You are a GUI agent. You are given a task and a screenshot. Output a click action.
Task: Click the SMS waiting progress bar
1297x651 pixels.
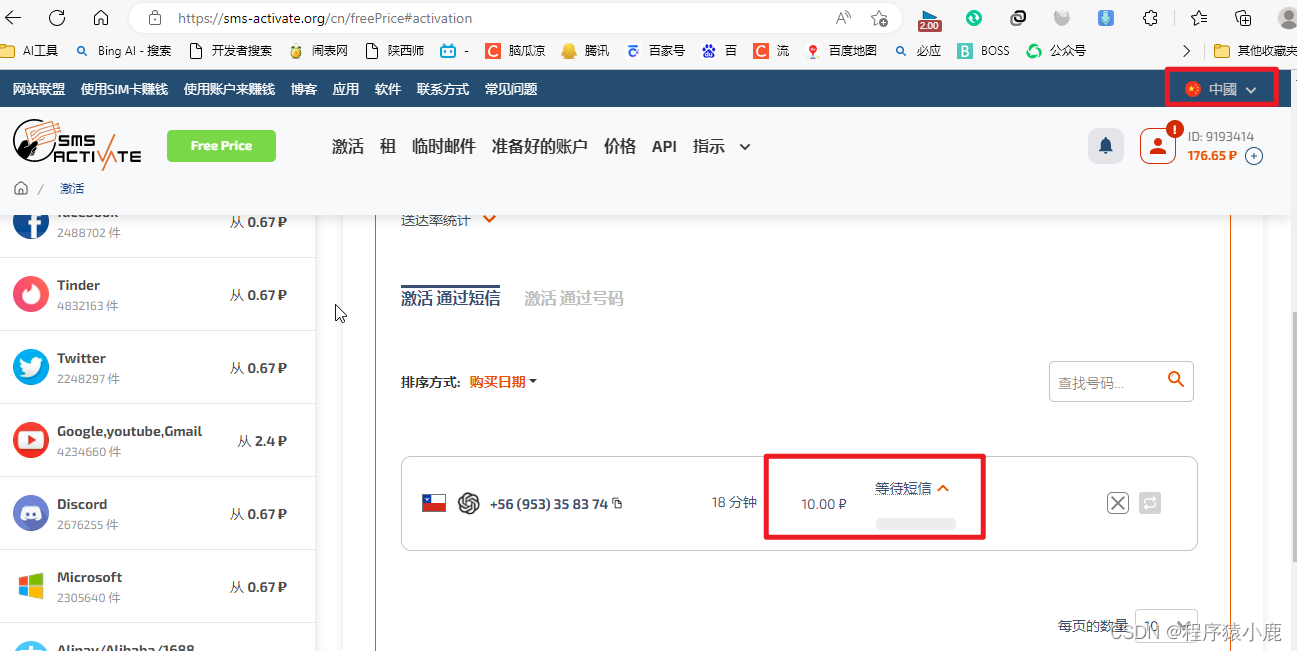916,524
